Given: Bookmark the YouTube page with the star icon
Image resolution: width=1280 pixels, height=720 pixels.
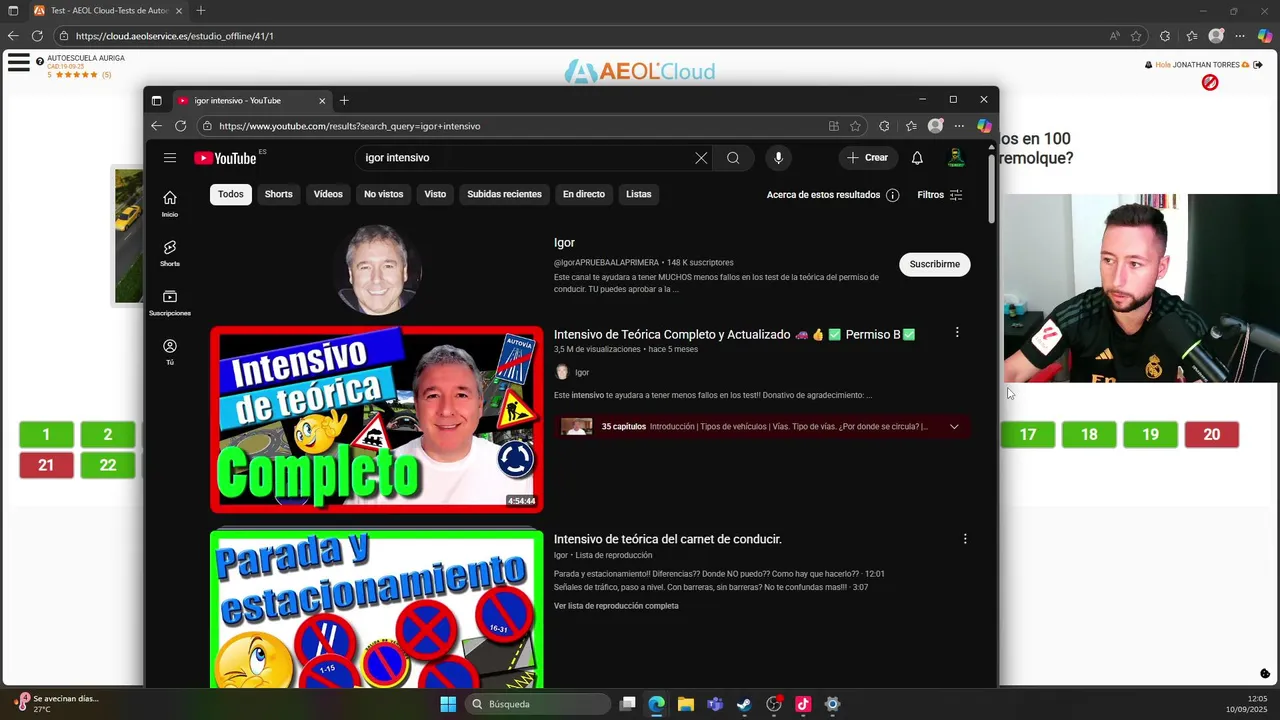Looking at the screenshot, I should [855, 126].
